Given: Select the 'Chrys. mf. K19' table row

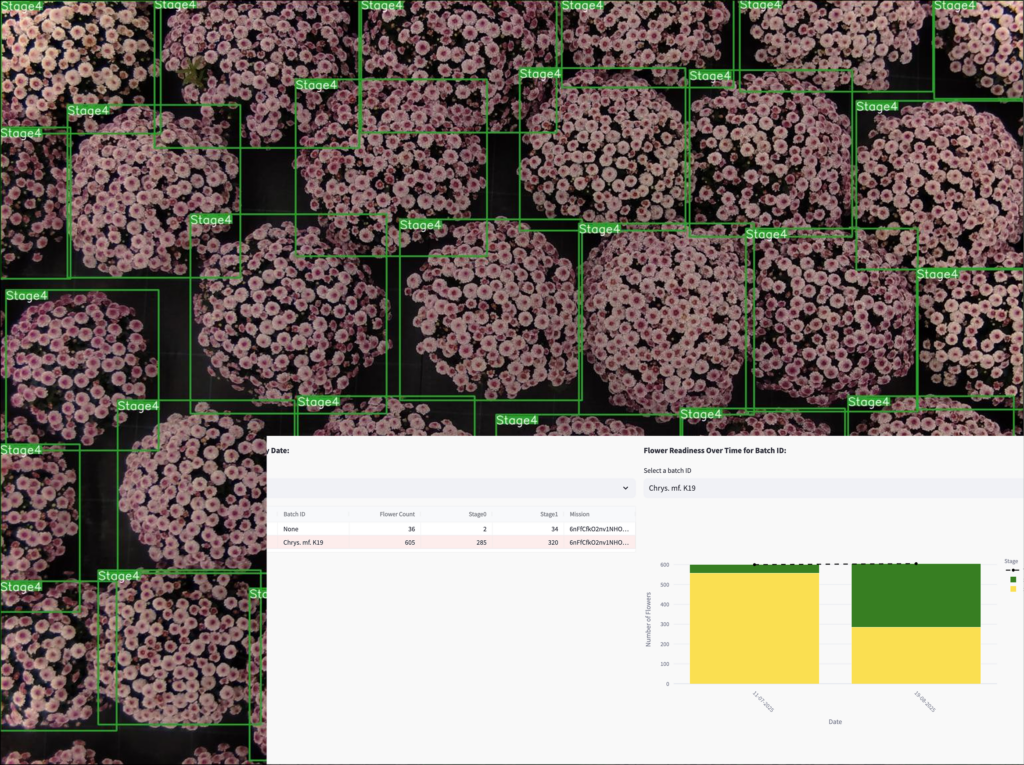Looking at the screenshot, I should pos(303,542).
